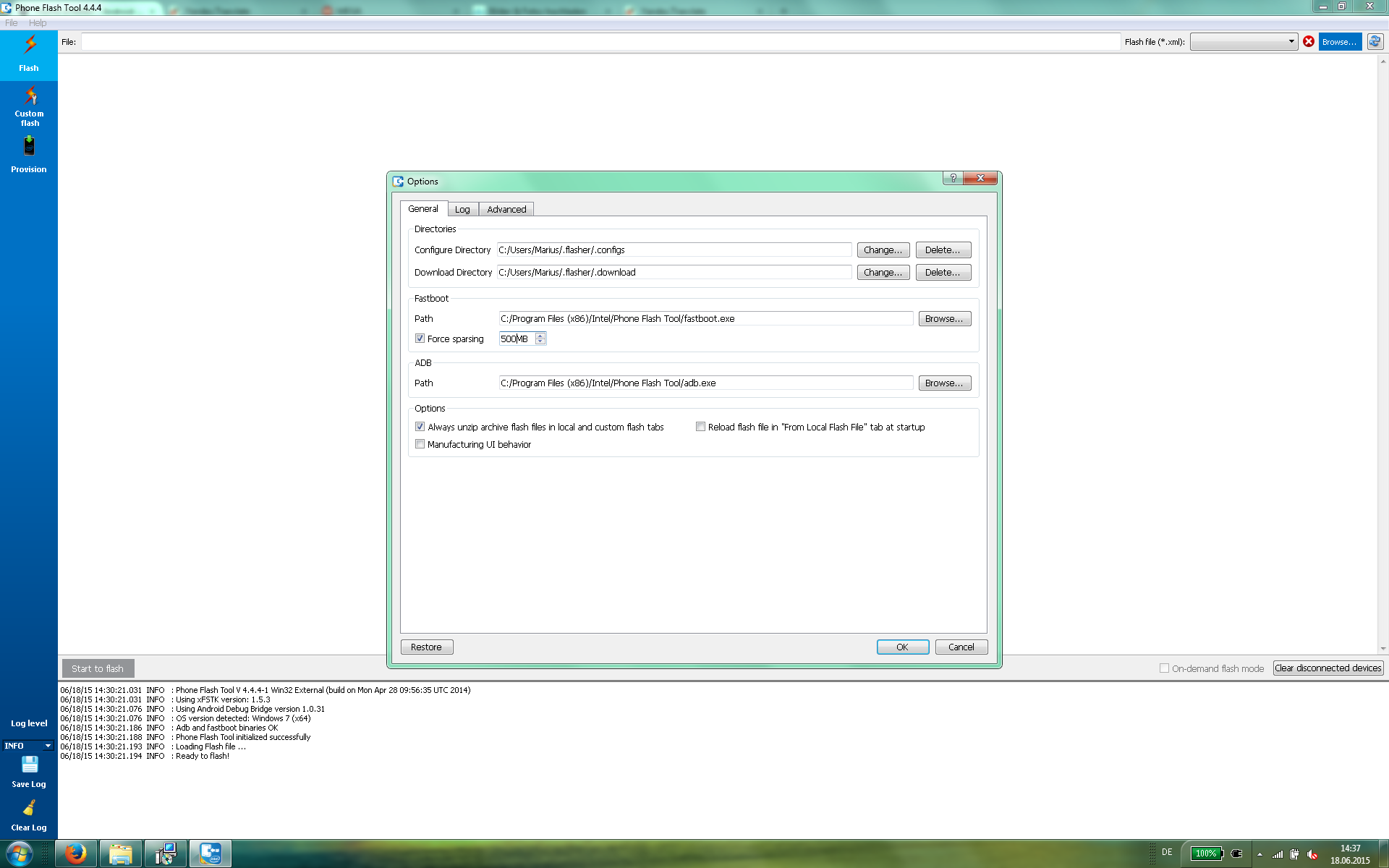Click the power plug tray icon
The height and width of the screenshot is (868, 1389).
pos(1236,854)
